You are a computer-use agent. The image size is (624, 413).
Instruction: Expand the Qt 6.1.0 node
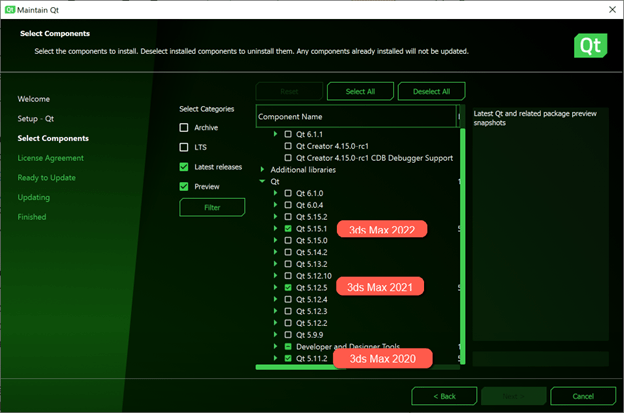pyautogui.click(x=275, y=193)
